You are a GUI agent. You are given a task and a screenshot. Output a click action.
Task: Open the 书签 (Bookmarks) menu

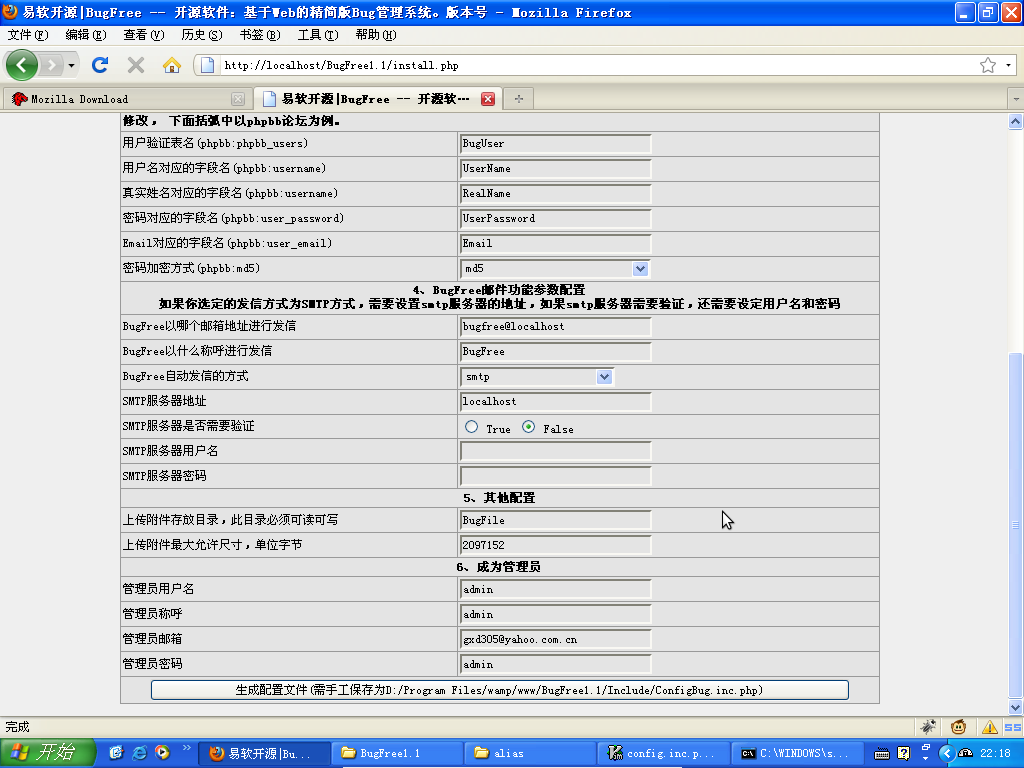point(260,35)
